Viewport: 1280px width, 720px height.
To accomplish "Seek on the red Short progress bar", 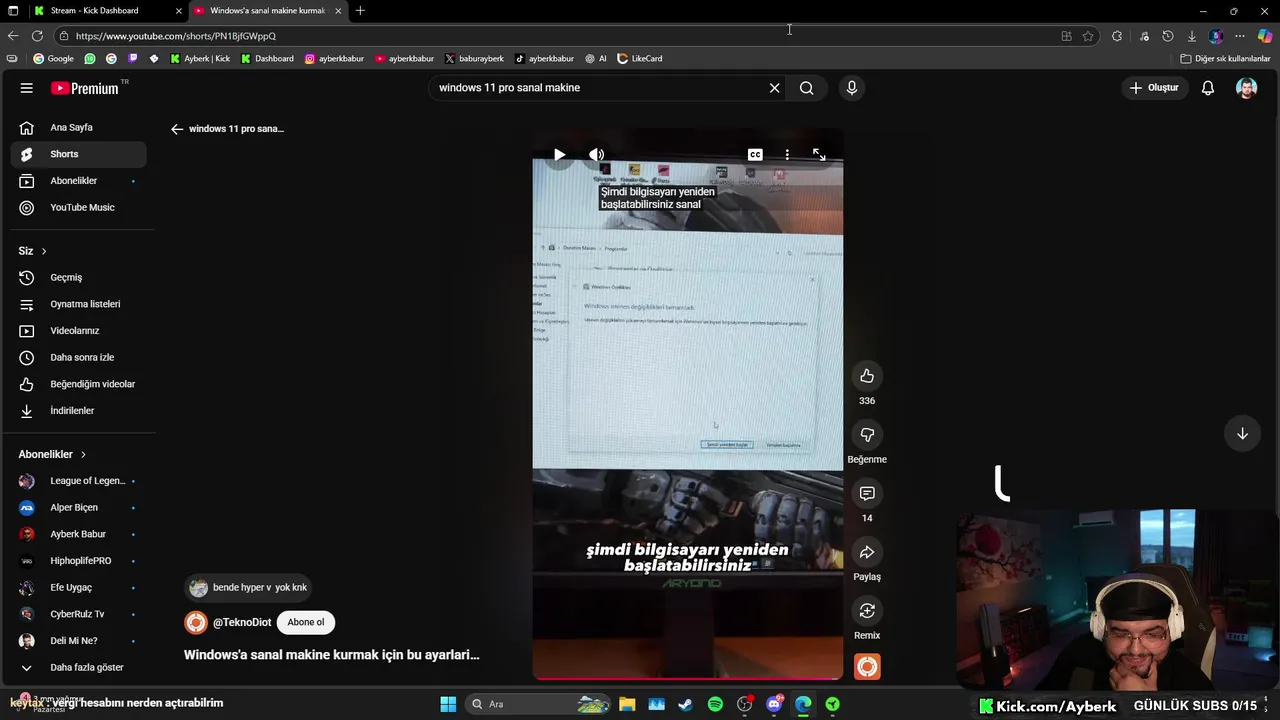I will pyautogui.click(x=688, y=678).
